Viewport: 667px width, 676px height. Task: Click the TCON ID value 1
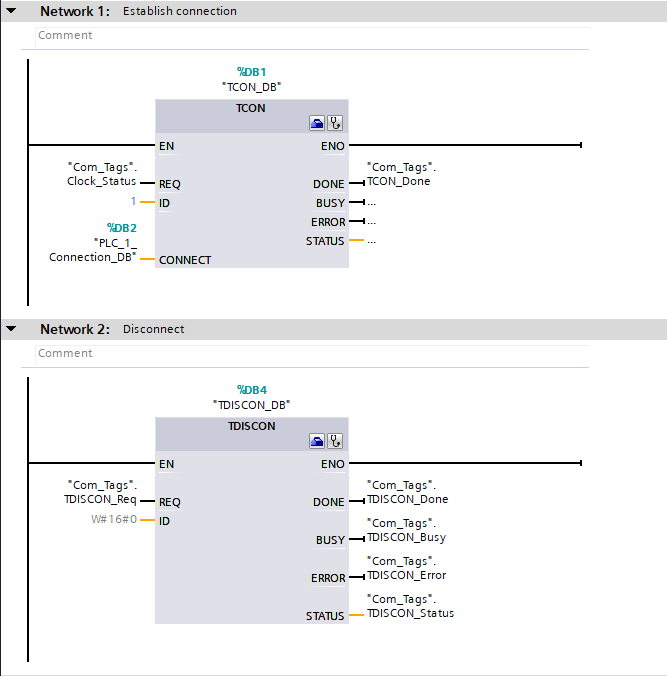tap(132, 203)
